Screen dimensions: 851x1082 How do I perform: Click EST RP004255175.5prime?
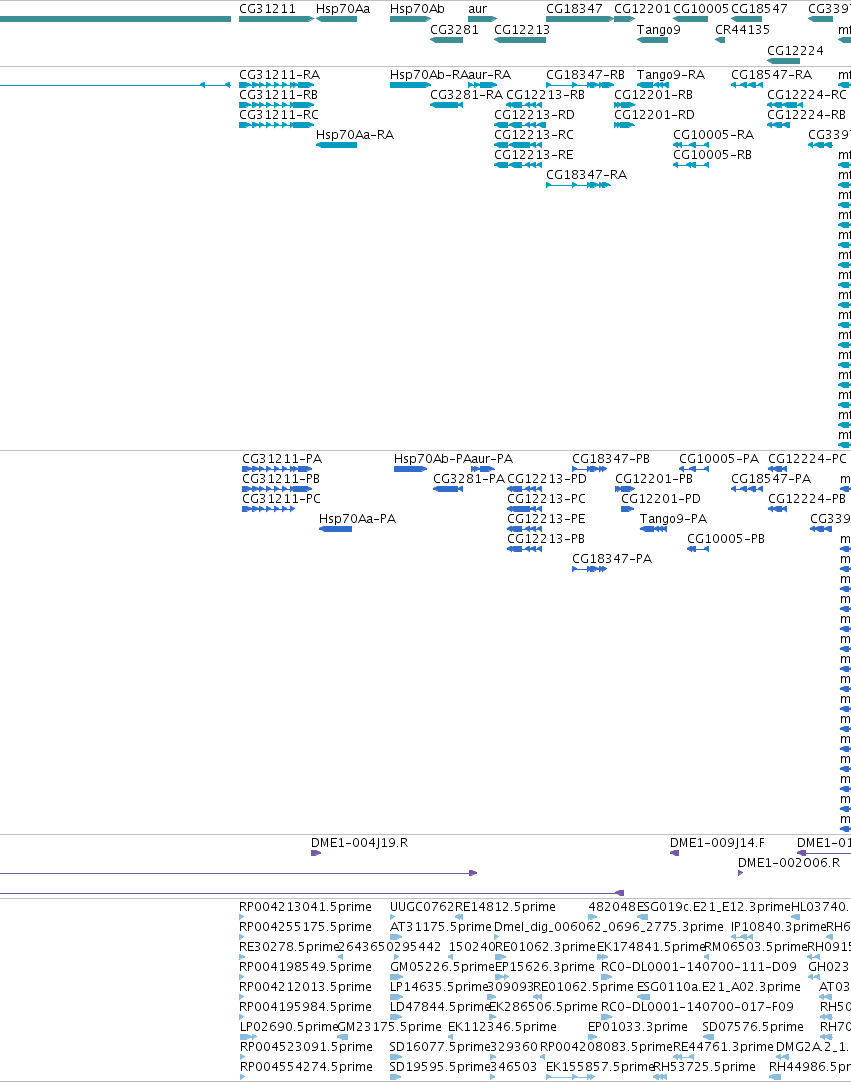coord(305,927)
